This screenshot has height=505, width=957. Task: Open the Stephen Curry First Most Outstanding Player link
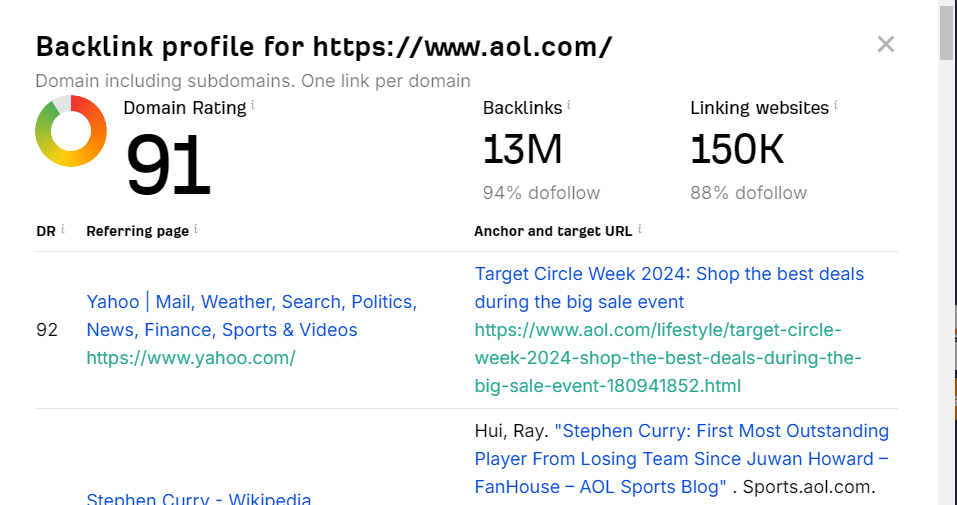coord(682,459)
